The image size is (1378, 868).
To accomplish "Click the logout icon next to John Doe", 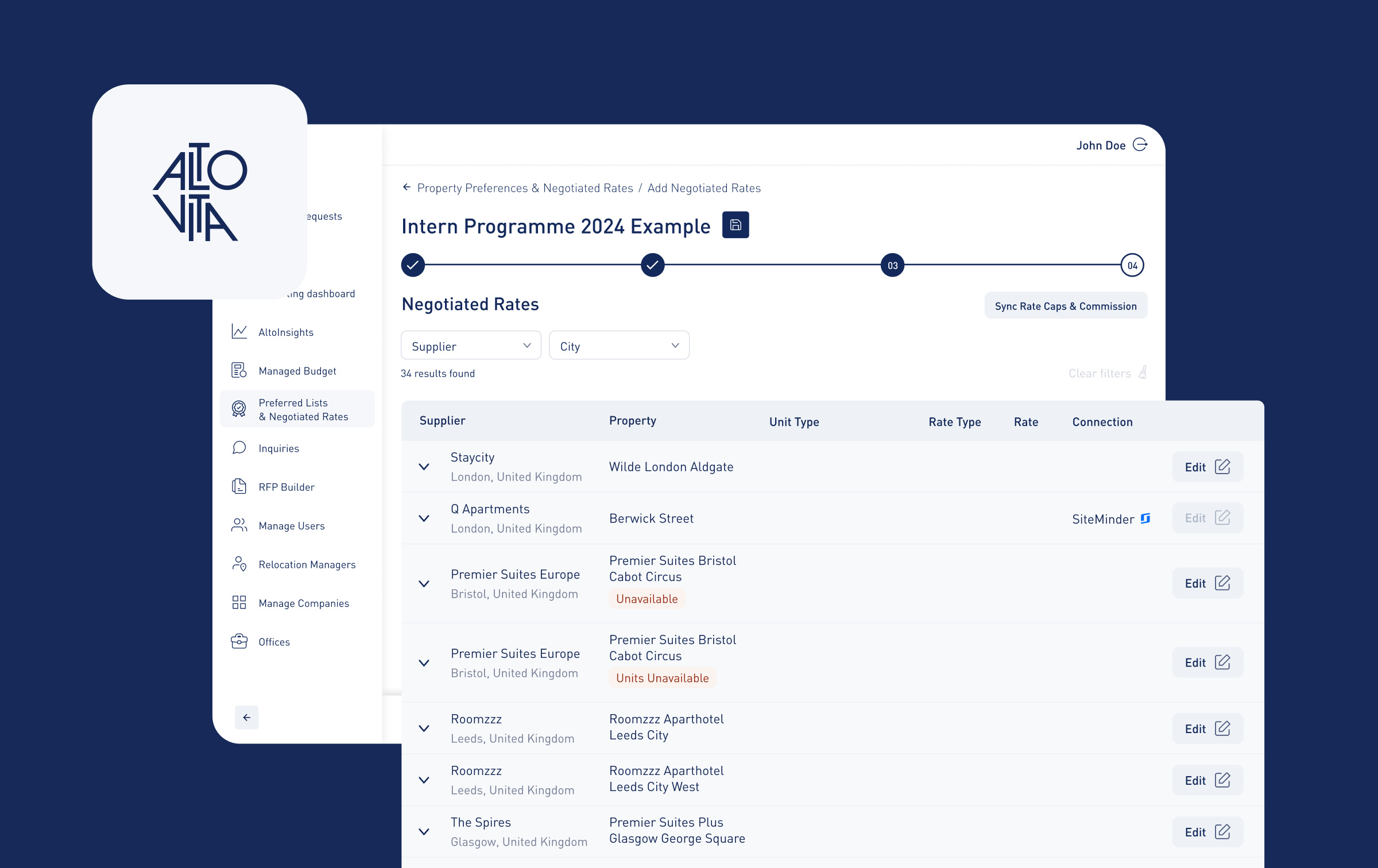I will [x=1140, y=145].
